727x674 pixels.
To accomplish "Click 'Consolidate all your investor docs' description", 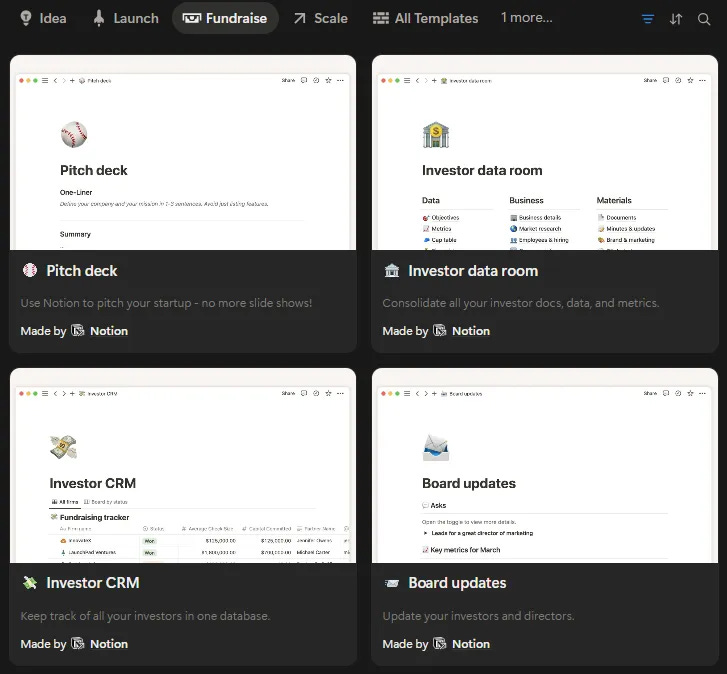I will (x=521, y=303).
